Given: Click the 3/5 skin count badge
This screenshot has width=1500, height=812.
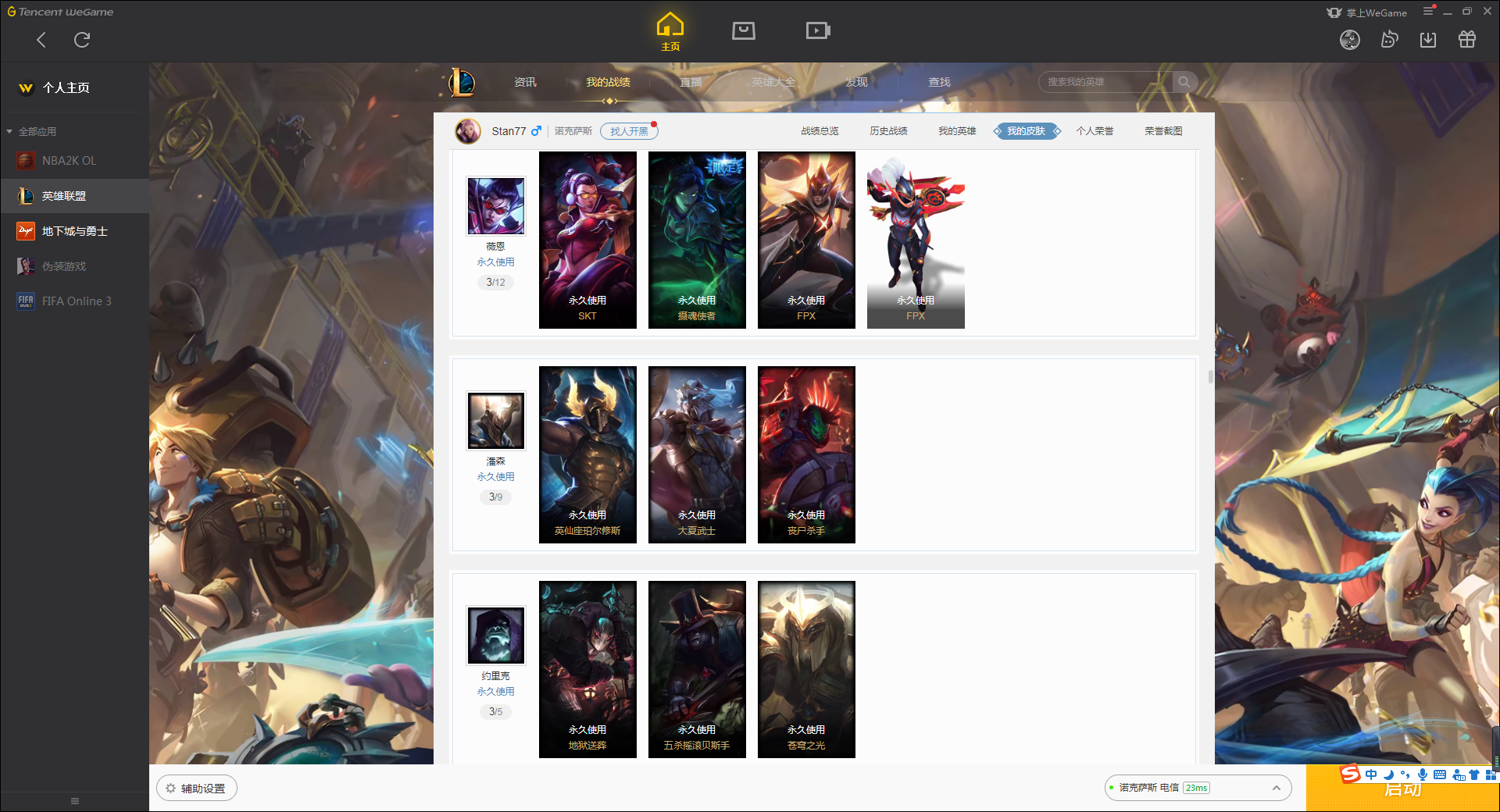Looking at the screenshot, I should pos(495,711).
